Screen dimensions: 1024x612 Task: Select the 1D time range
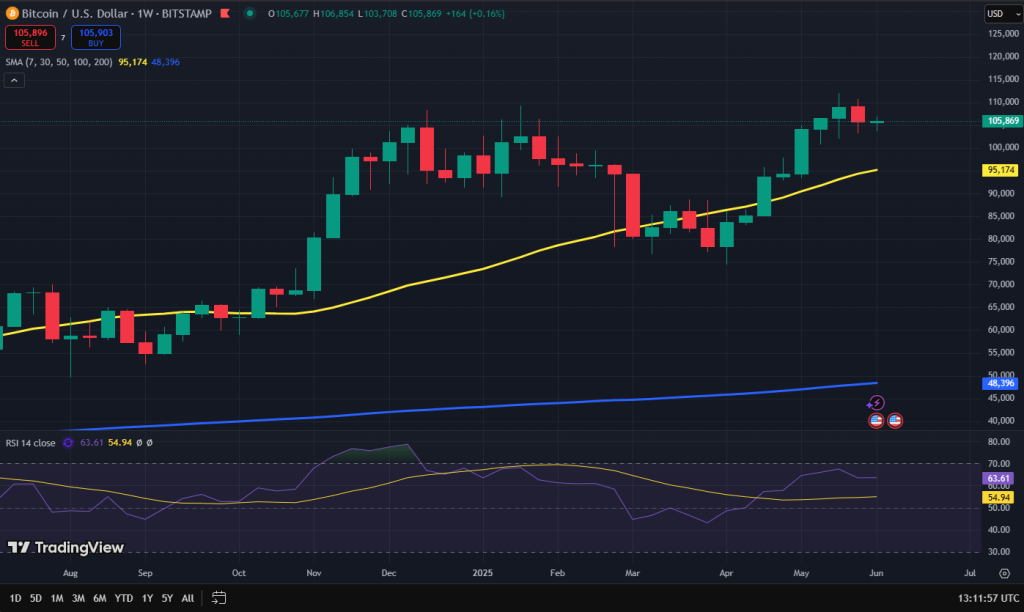click(x=15, y=598)
